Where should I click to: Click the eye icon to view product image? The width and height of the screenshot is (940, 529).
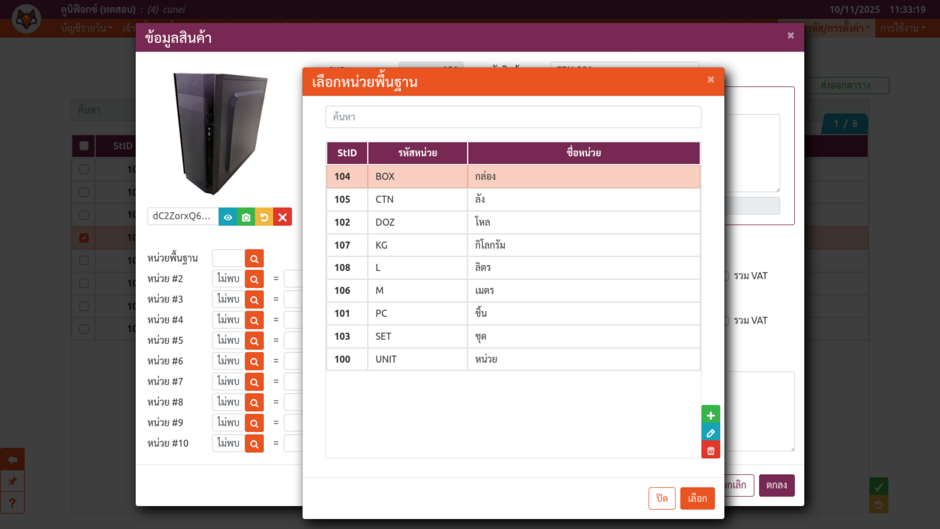228,217
